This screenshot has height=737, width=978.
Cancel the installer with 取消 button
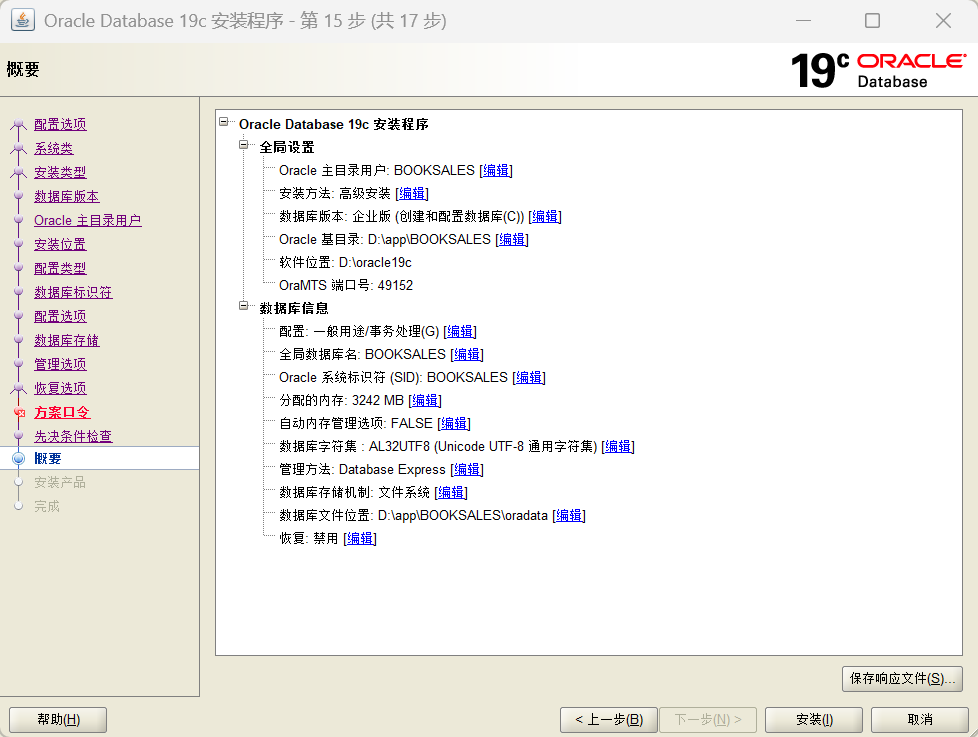coord(920,720)
